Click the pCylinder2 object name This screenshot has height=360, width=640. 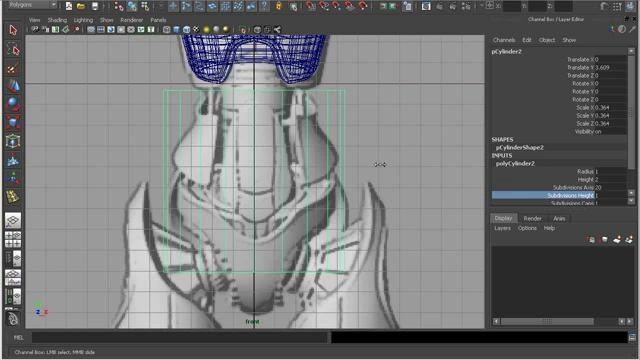[507, 52]
